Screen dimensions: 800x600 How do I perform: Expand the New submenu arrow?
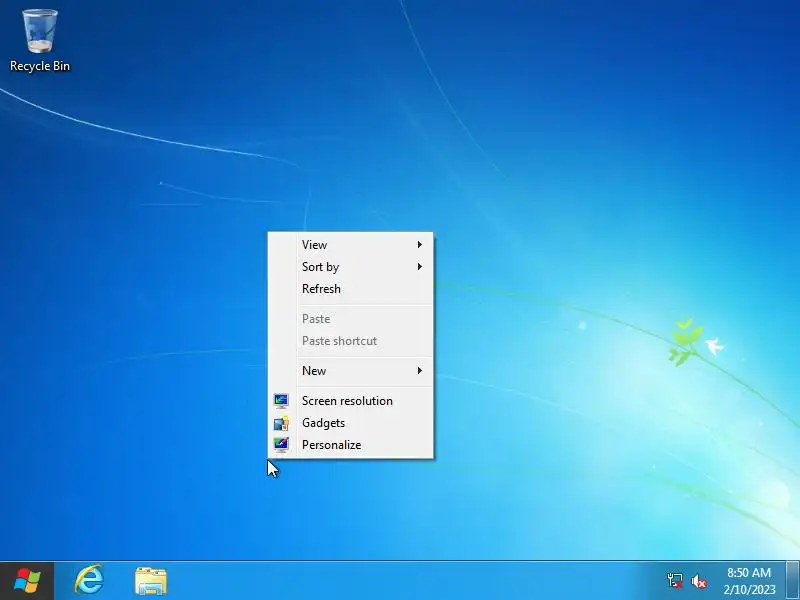[x=419, y=370]
